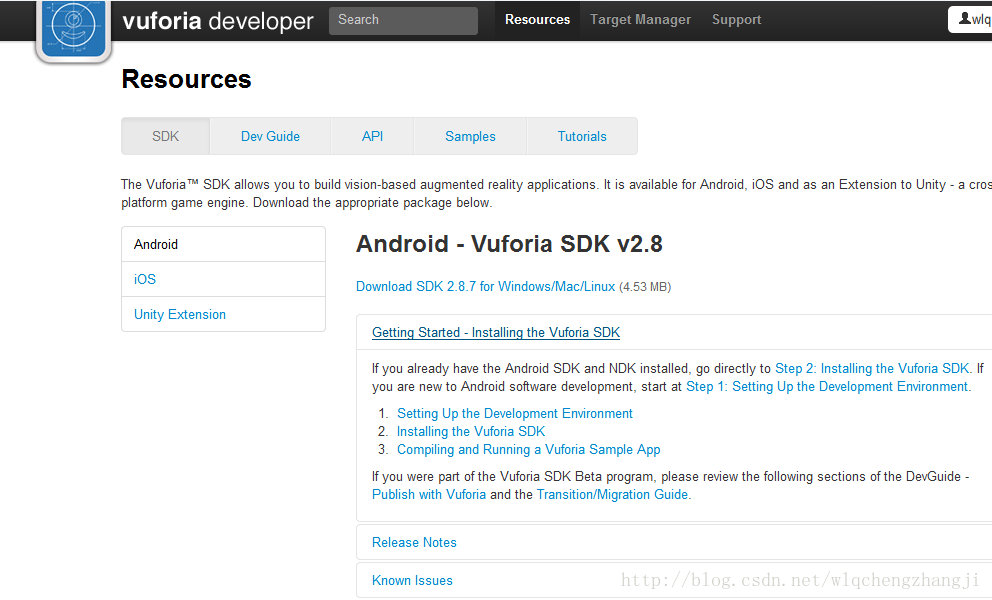Click the vuforia developer site title
Viewport: 992px width, 600px height.
pyautogui.click(x=218, y=21)
